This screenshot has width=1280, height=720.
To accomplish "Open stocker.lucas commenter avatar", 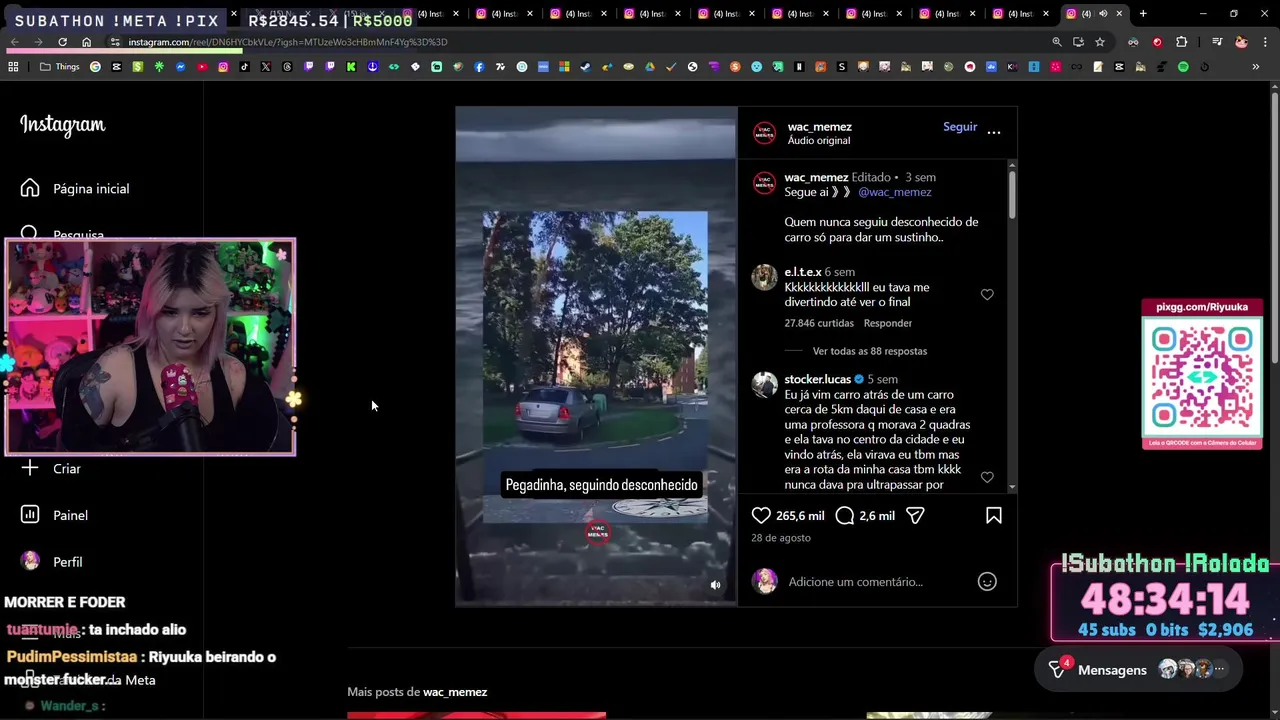I will point(764,385).
